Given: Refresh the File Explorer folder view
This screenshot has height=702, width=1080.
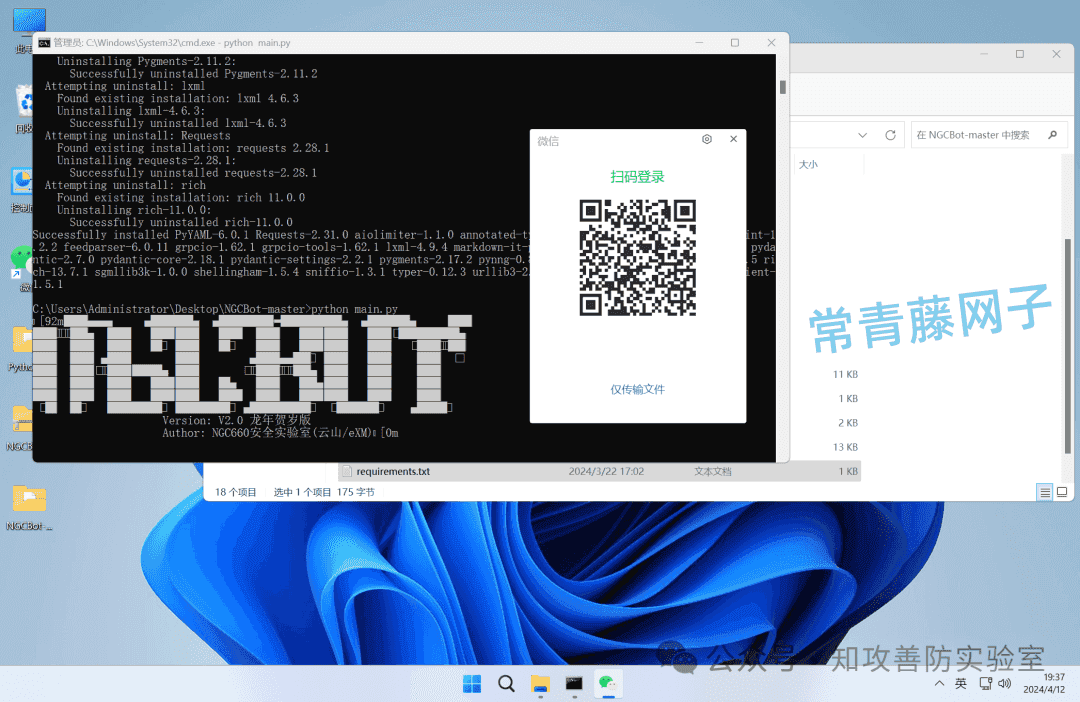Looking at the screenshot, I should (x=891, y=135).
